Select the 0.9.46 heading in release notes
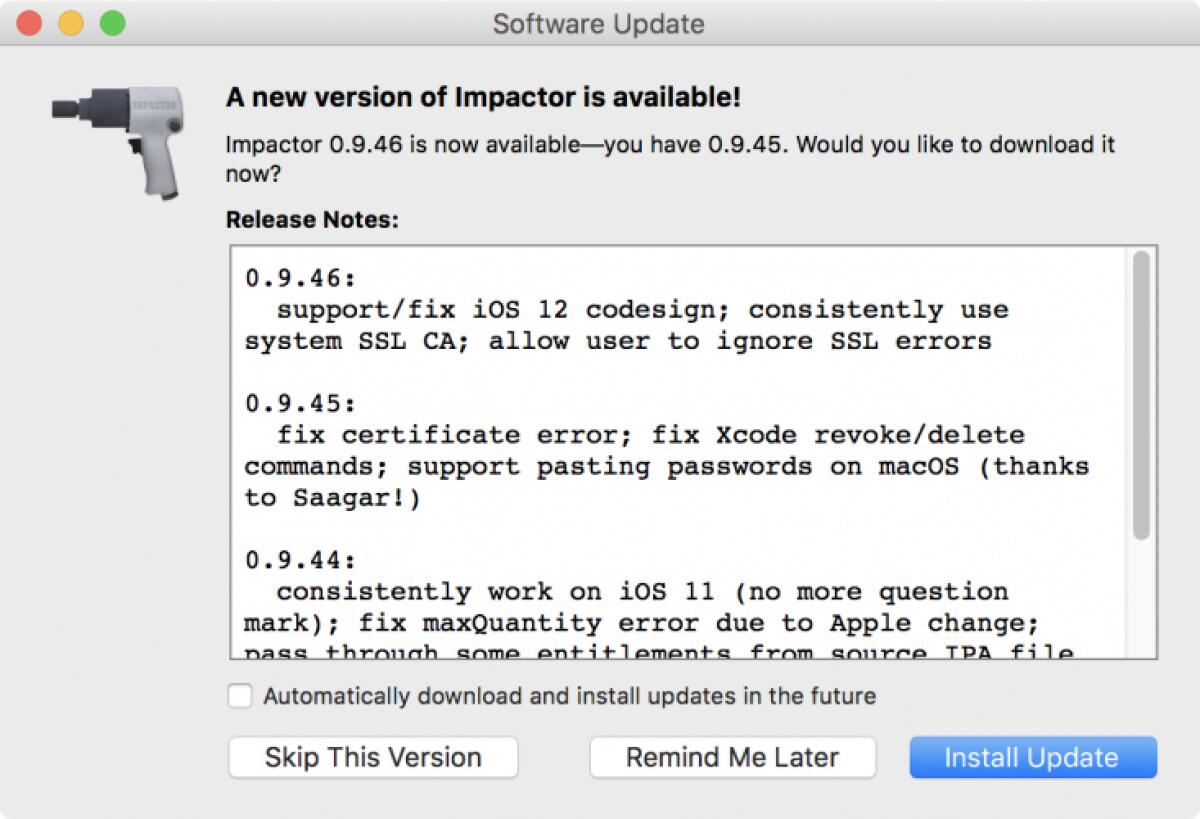The width and height of the screenshot is (1200, 819). click(x=296, y=276)
